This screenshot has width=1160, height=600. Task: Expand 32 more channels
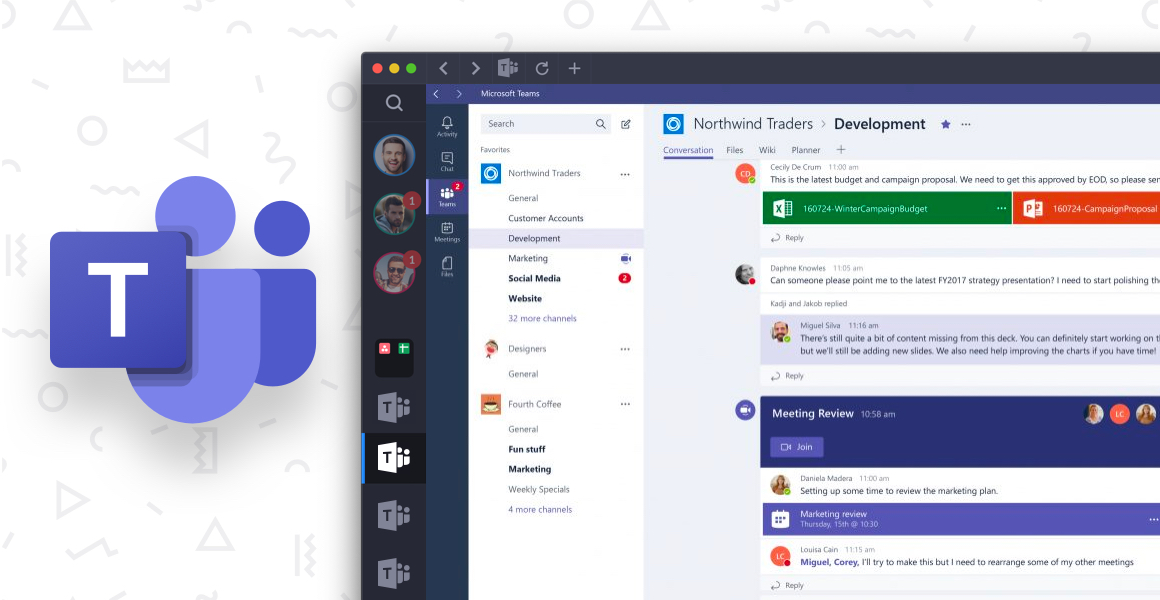(x=542, y=318)
